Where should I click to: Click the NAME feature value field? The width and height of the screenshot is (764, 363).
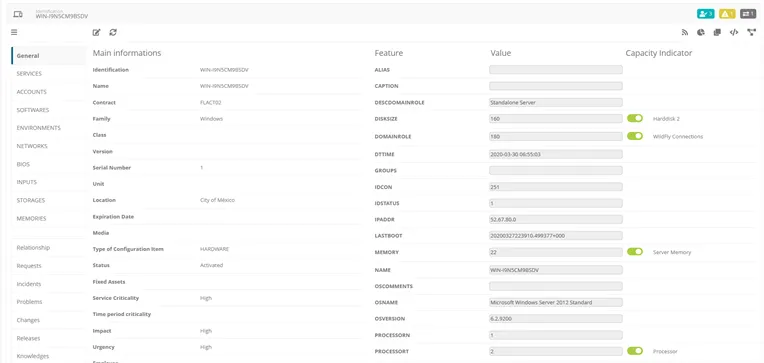(x=555, y=270)
